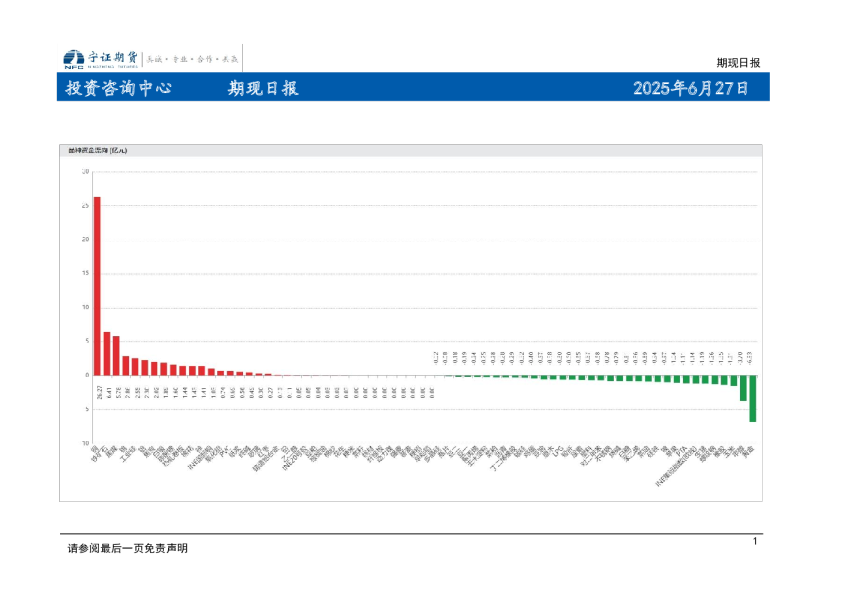The width and height of the screenshot is (842, 596).
Task: Click the 25 y-axis tick label
Action: click(86, 205)
